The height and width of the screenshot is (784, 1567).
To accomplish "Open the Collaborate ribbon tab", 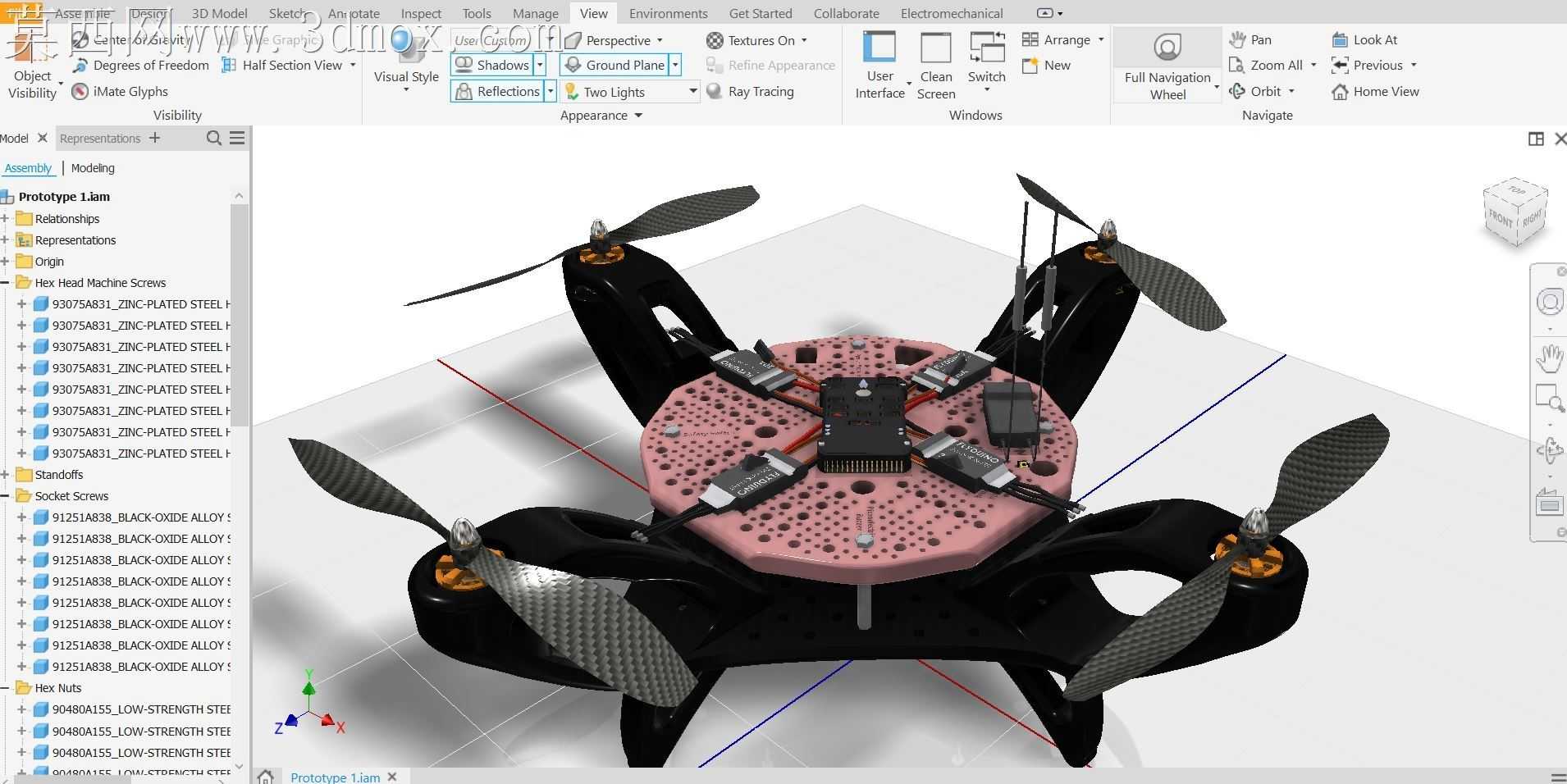I will 846,13.
